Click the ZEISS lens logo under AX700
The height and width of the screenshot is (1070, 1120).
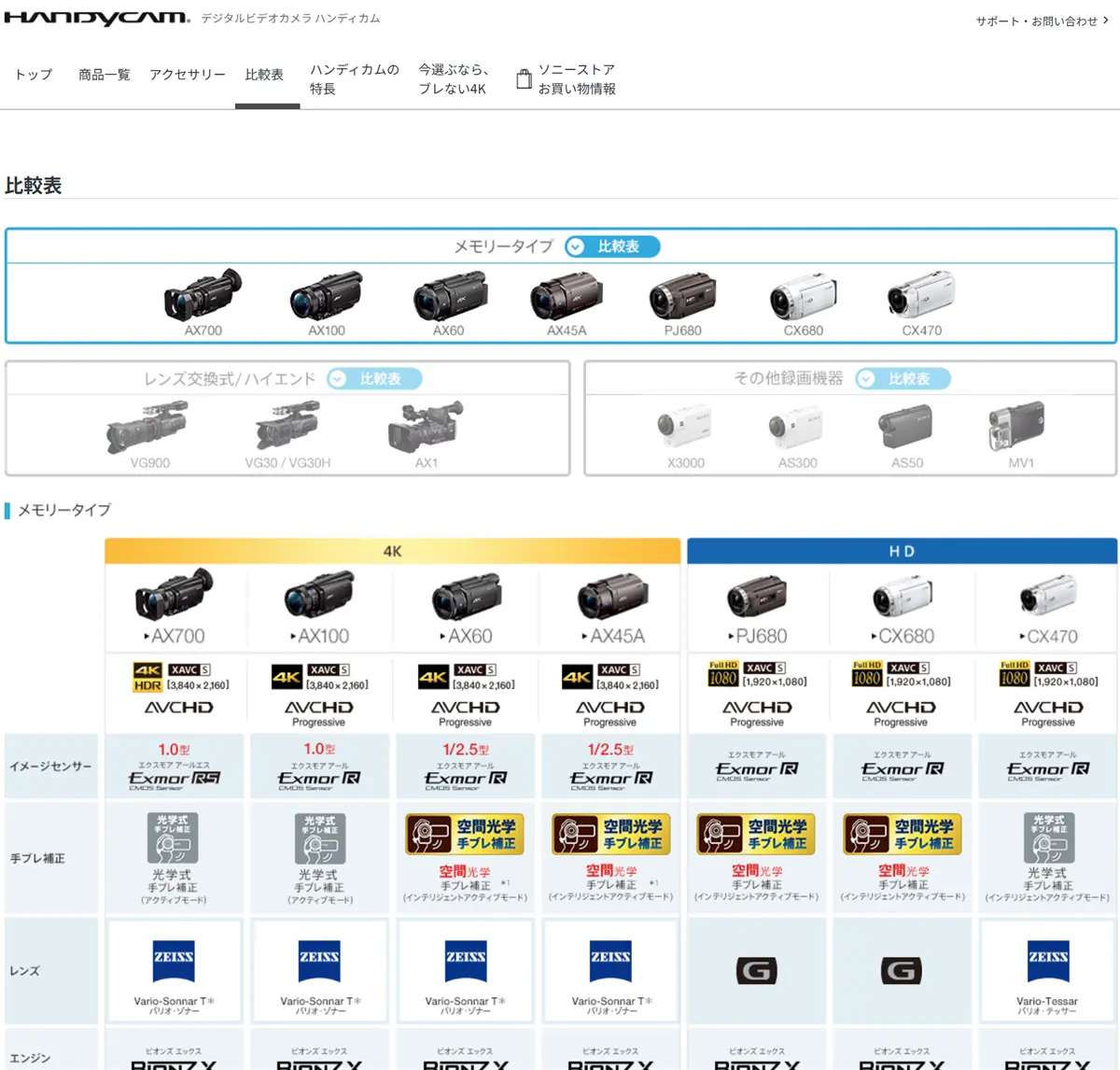pyautogui.click(x=174, y=959)
